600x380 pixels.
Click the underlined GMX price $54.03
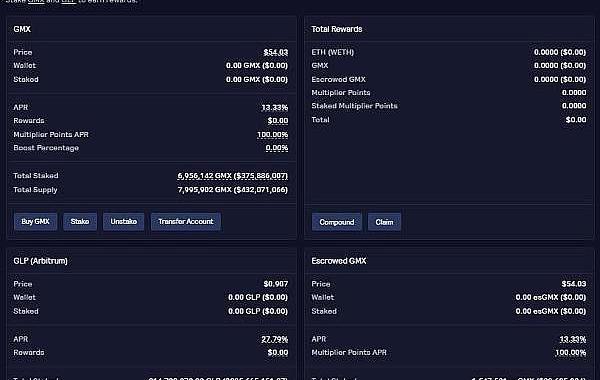pyautogui.click(x=276, y=52)
